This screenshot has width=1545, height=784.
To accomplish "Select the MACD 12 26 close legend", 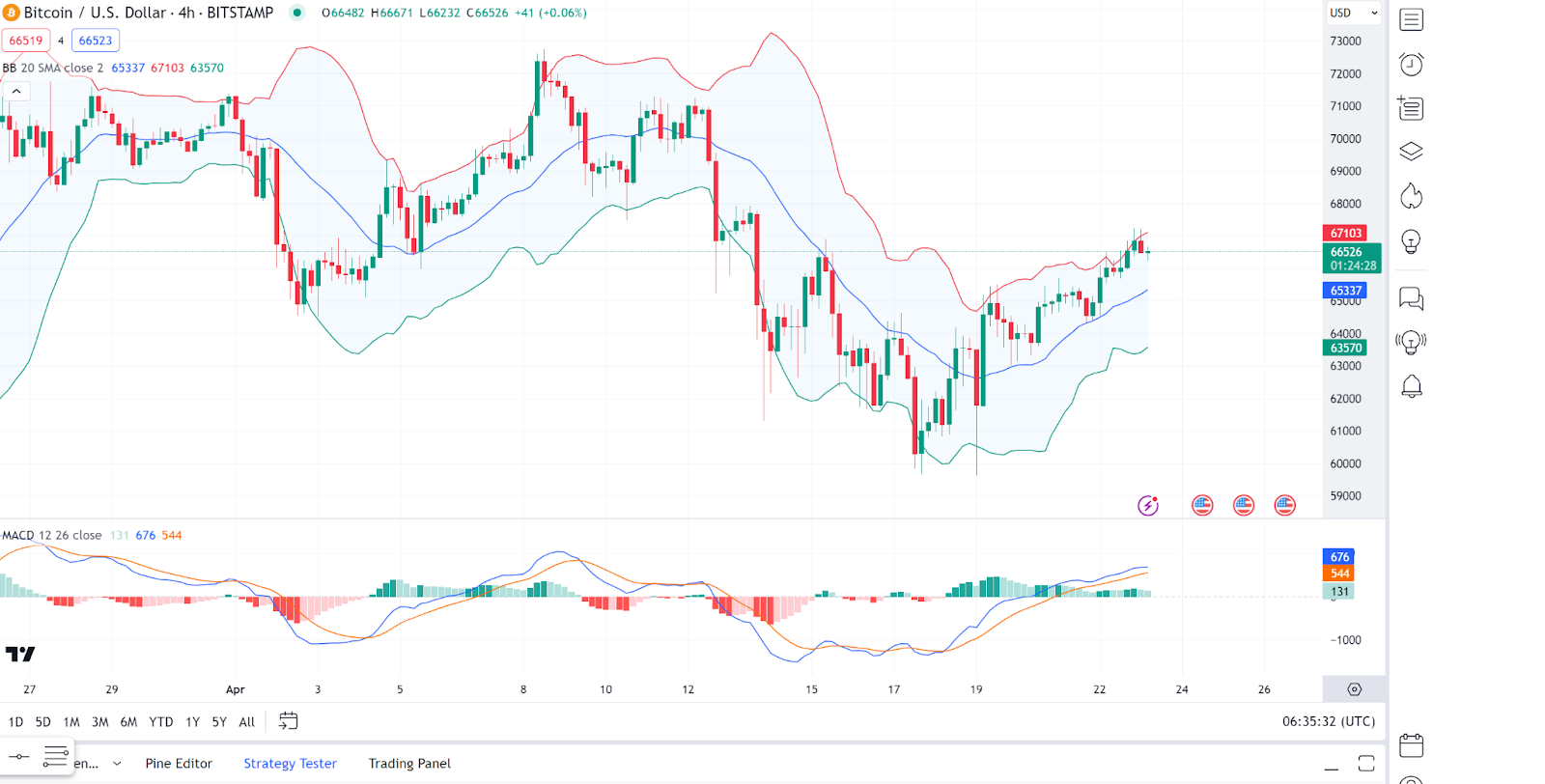I will tap(52, 535).
